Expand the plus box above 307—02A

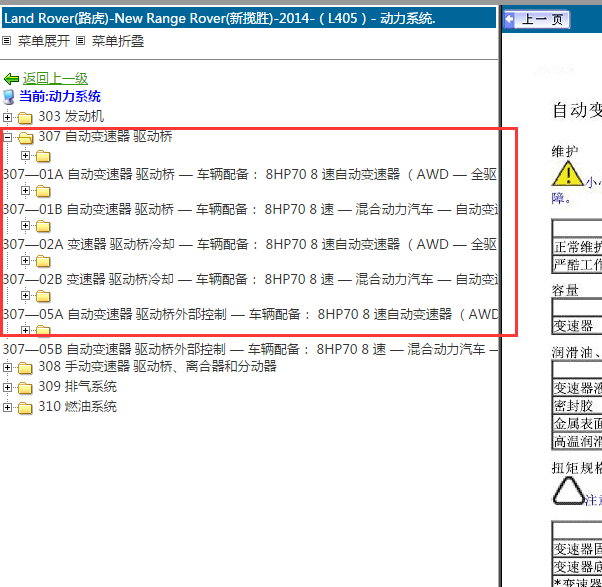pos(25,225)
